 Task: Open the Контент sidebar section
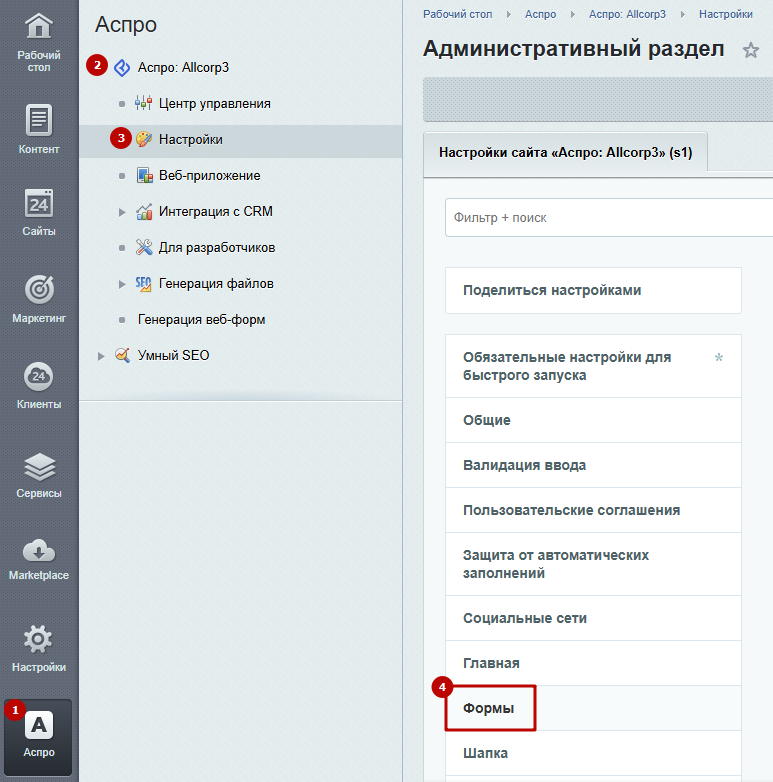coord(39,122)
